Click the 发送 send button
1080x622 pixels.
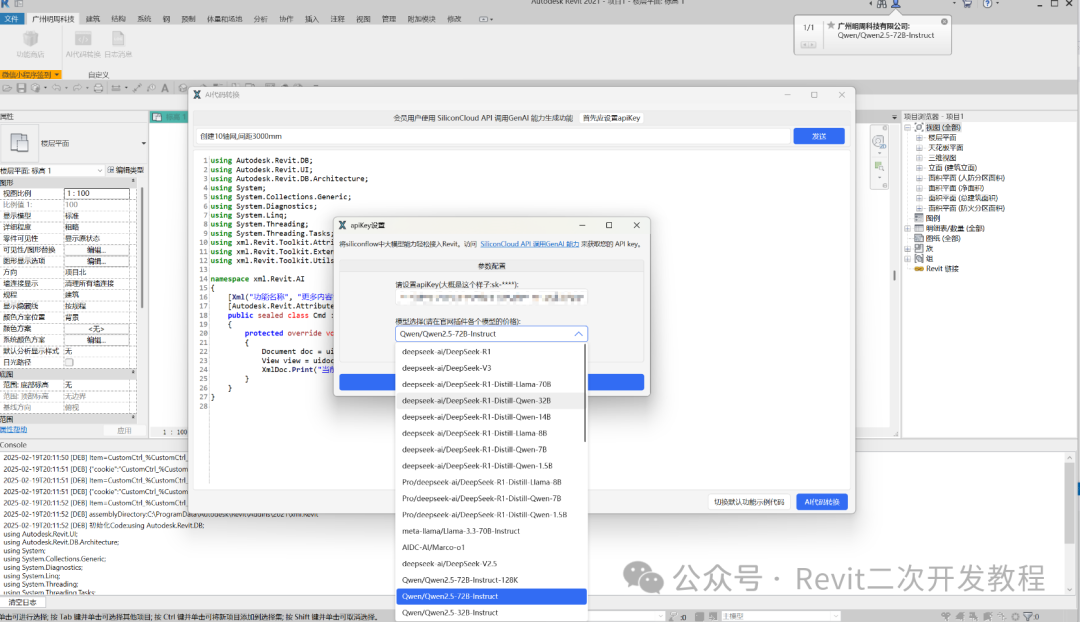tap(819, 136)
